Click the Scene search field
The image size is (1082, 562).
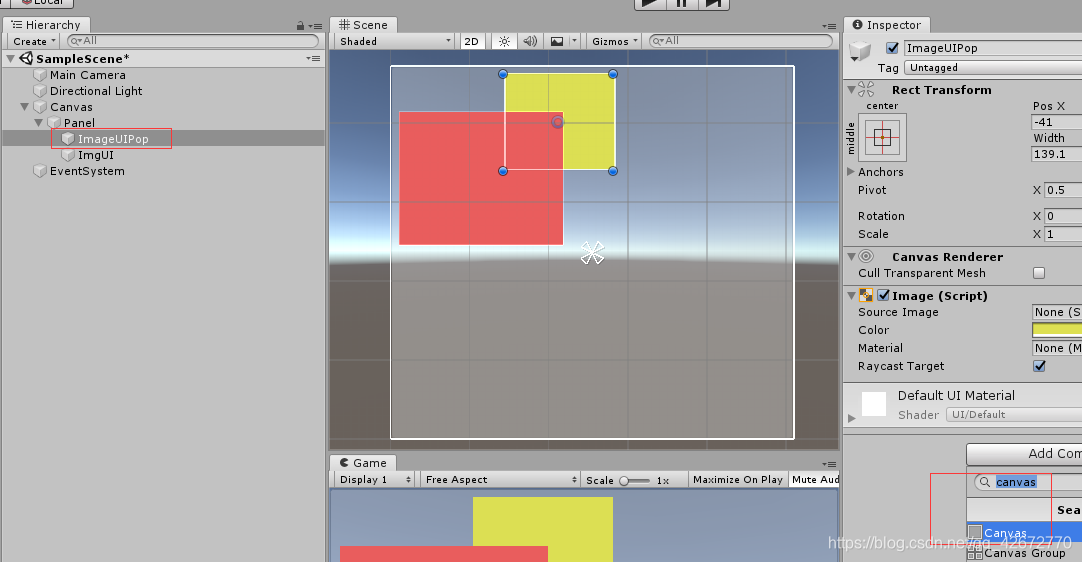point(740,41)
